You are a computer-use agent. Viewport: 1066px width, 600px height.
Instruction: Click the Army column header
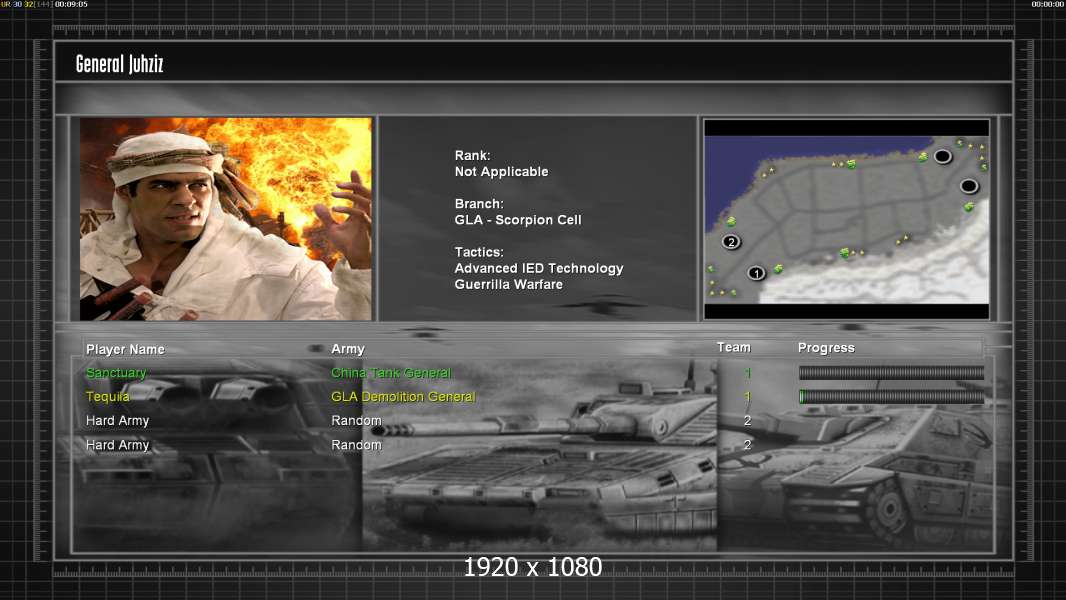(x=348, y=349)
